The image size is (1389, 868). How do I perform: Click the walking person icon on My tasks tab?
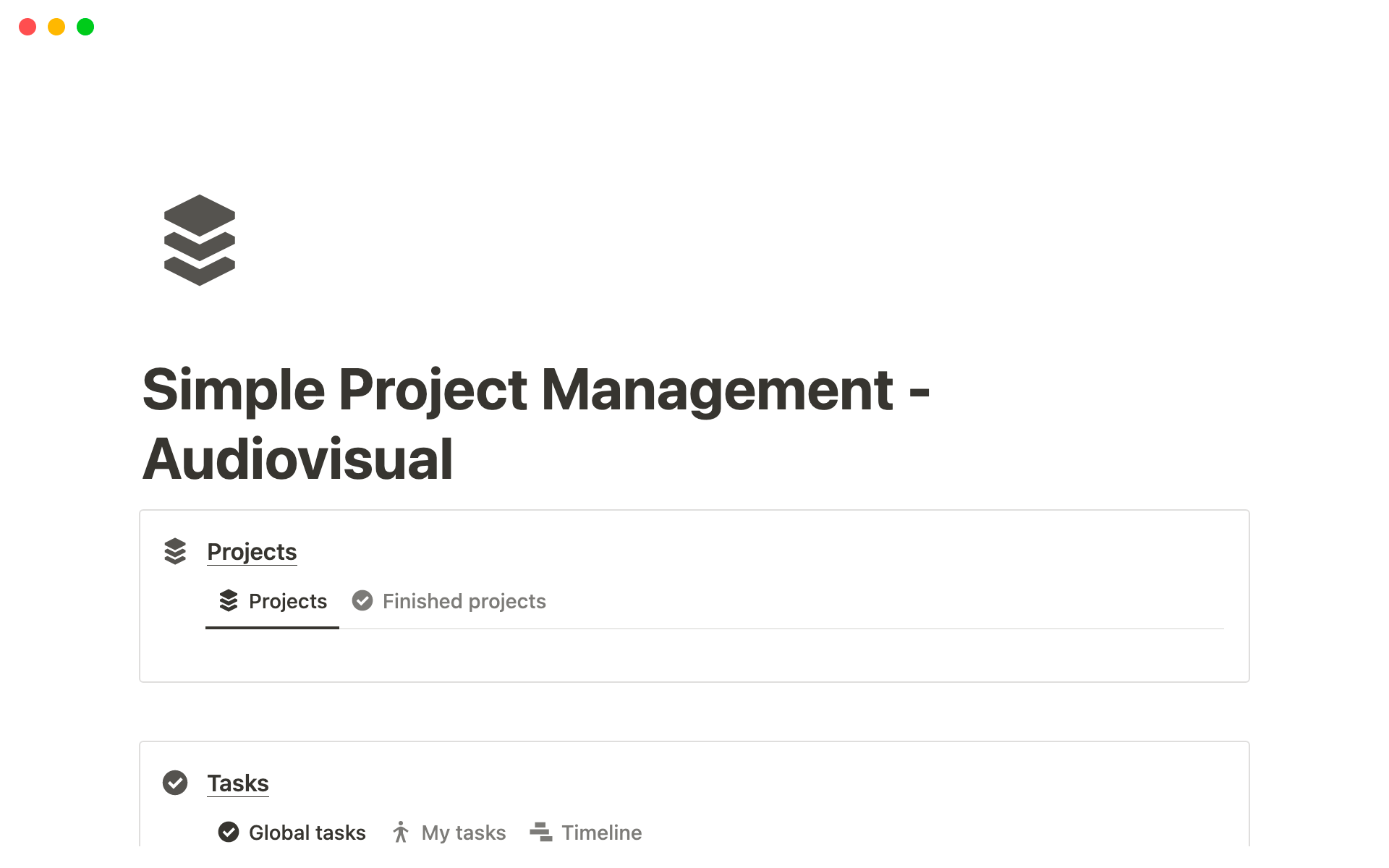(401, 832)
